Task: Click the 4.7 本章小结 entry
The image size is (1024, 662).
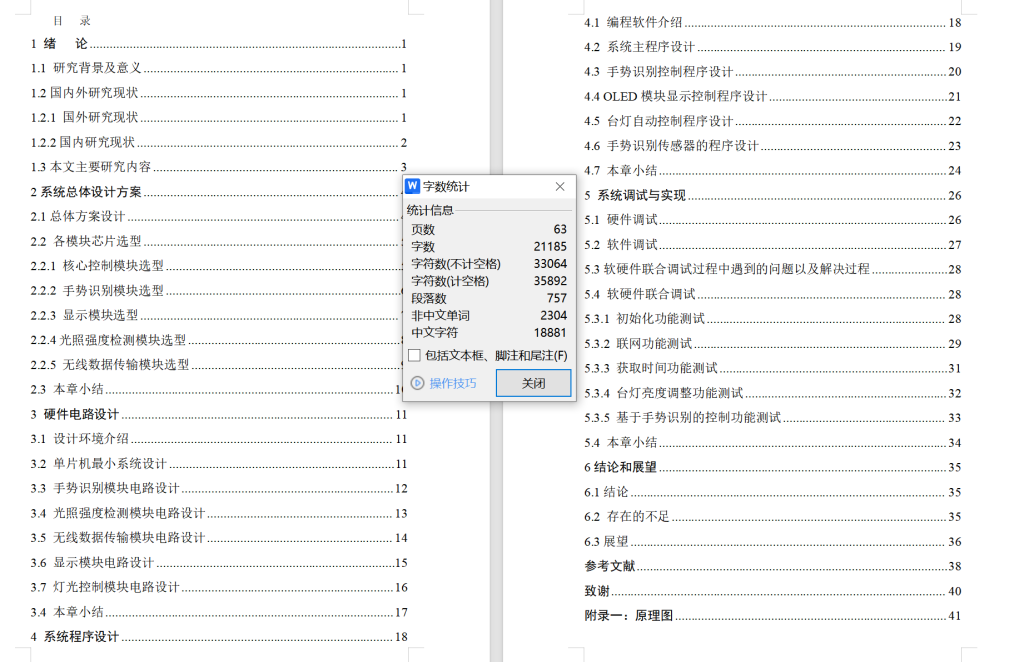Action: [620, 170]
